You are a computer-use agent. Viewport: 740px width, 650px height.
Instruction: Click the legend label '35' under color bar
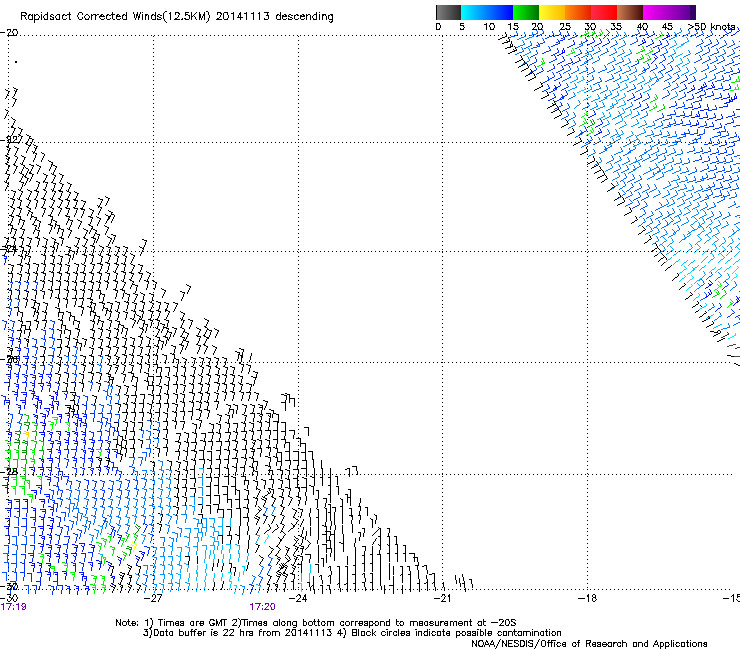coord(616,27)
